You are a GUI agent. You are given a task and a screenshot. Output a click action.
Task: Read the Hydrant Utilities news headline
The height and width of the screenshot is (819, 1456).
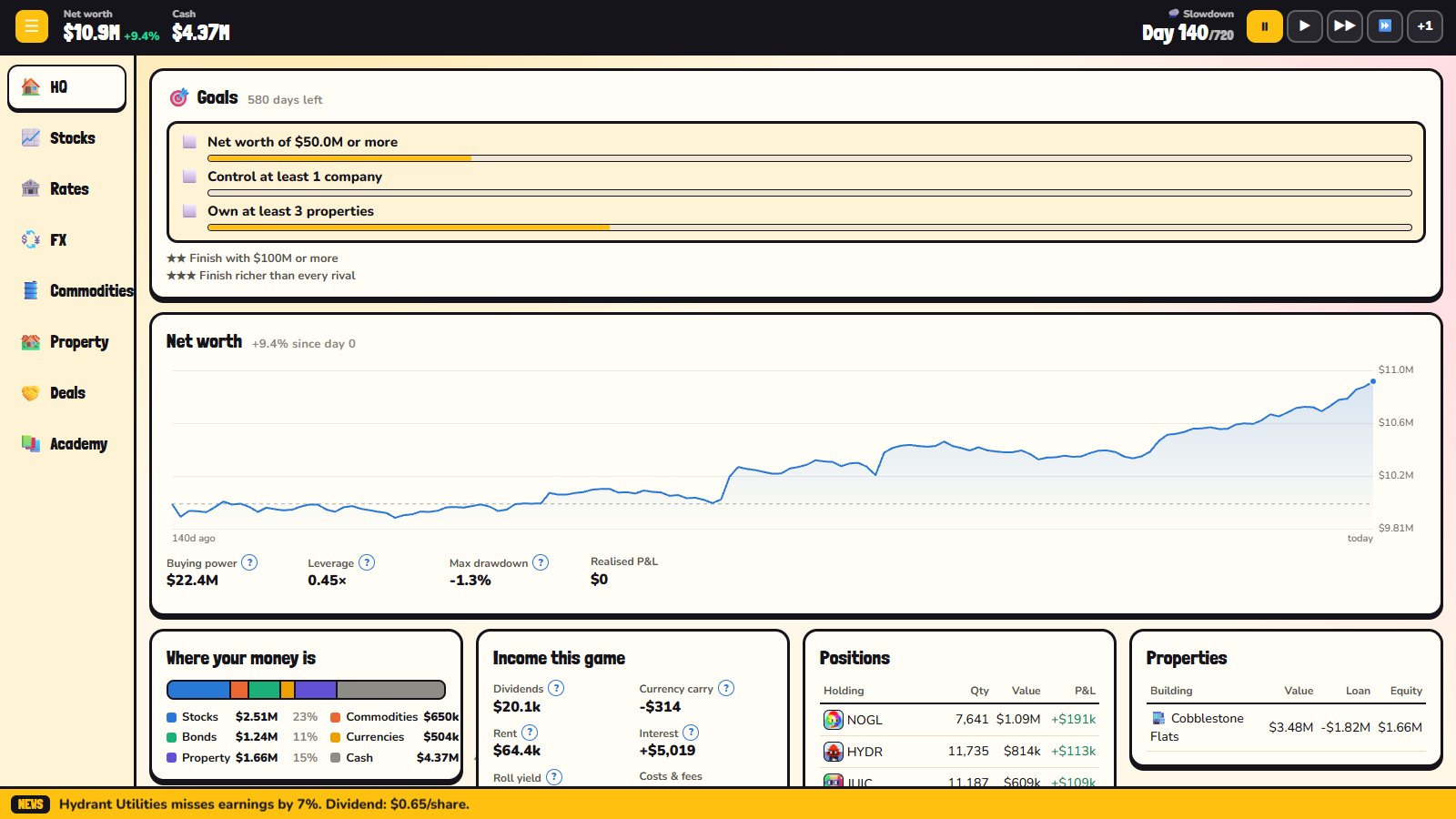264,804
